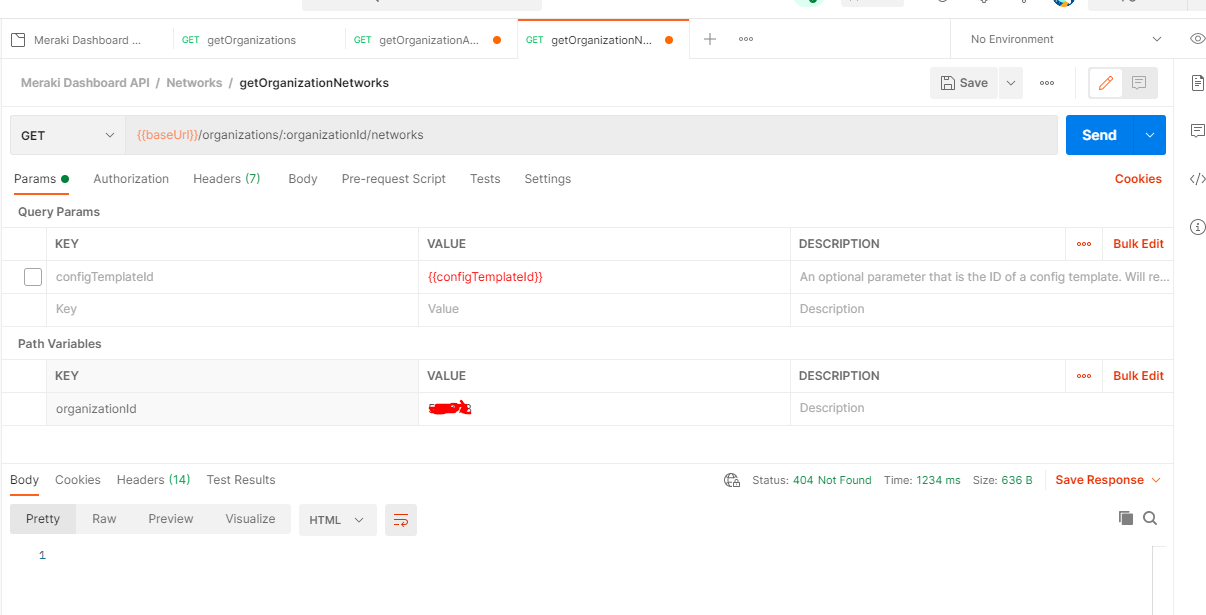The height and width of the screenshot is (615, 1206).
Task: Open the GET method dropdown
Action: 67,135
